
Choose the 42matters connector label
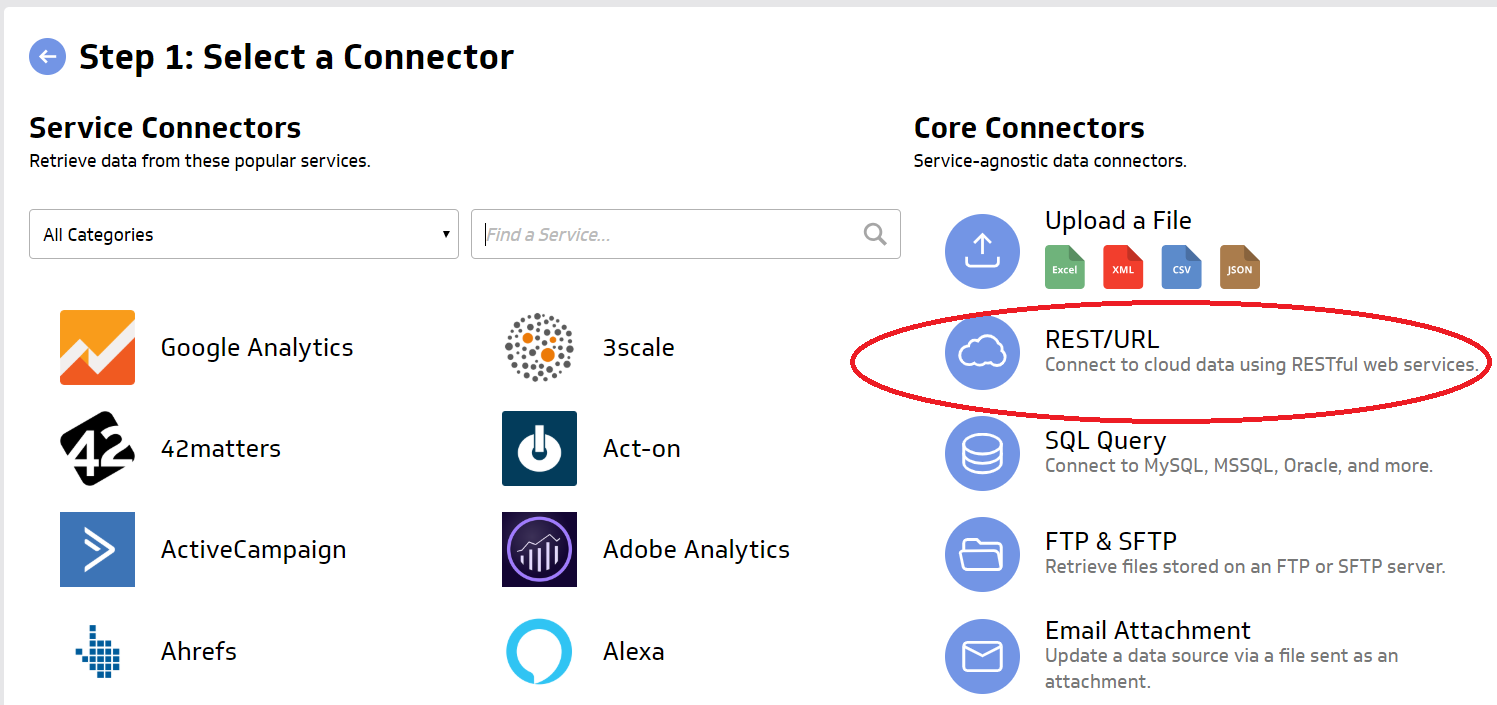pyautogui.click(x=221, y=449)
